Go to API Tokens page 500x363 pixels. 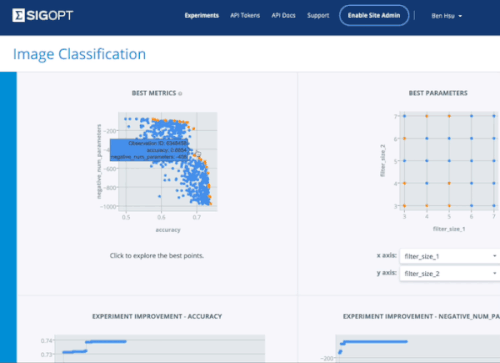point(245,15)
